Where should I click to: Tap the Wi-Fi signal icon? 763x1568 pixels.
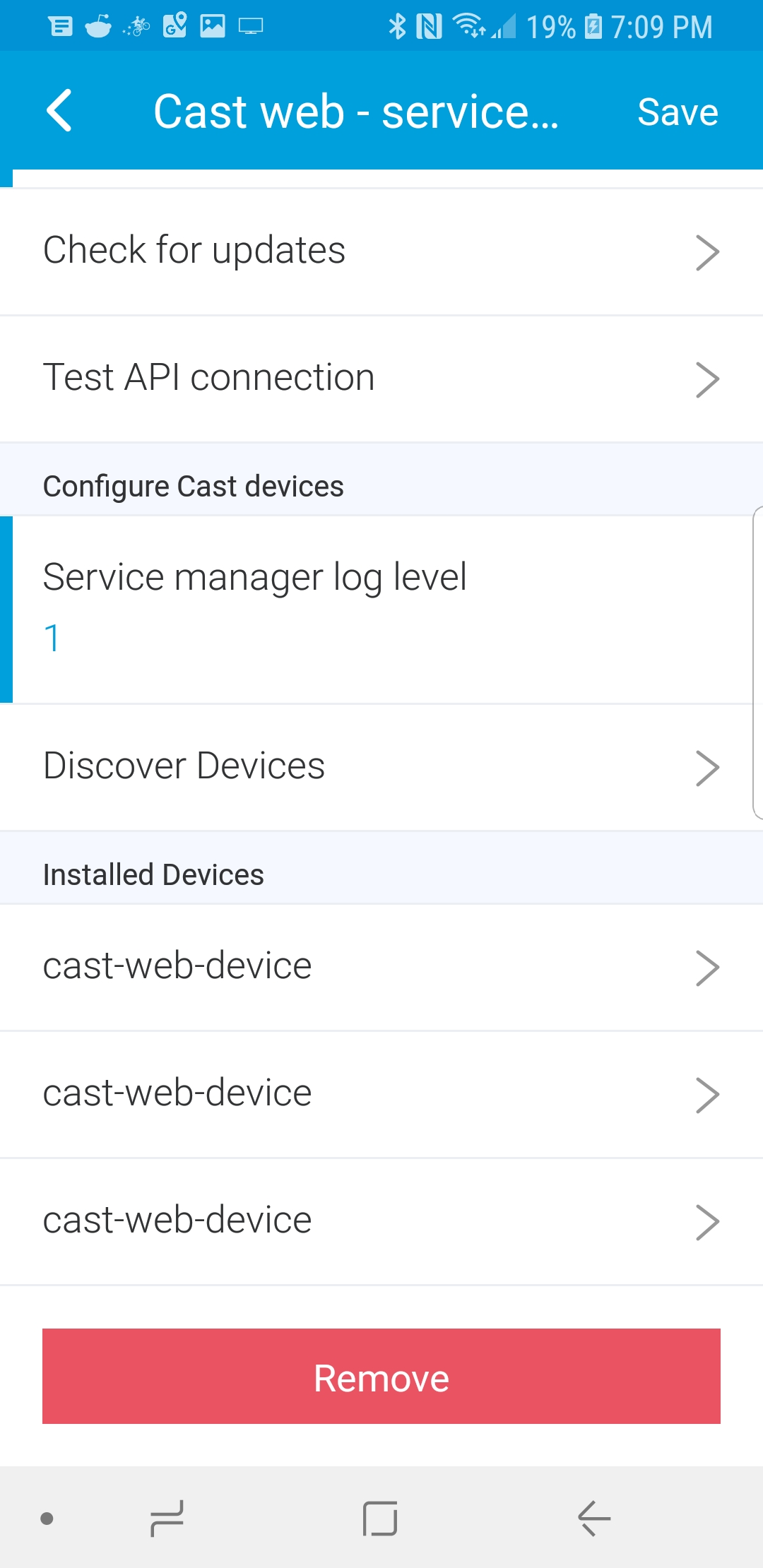[x=468, y=25]
